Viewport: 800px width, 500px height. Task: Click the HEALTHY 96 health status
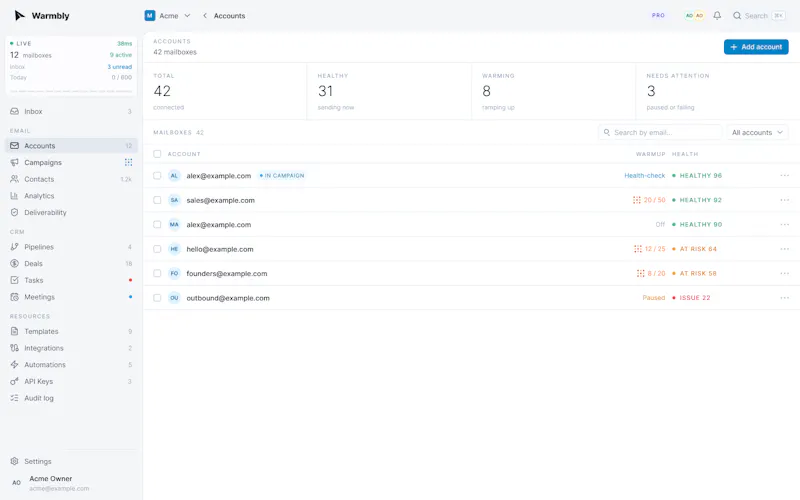tap(696, 176)
